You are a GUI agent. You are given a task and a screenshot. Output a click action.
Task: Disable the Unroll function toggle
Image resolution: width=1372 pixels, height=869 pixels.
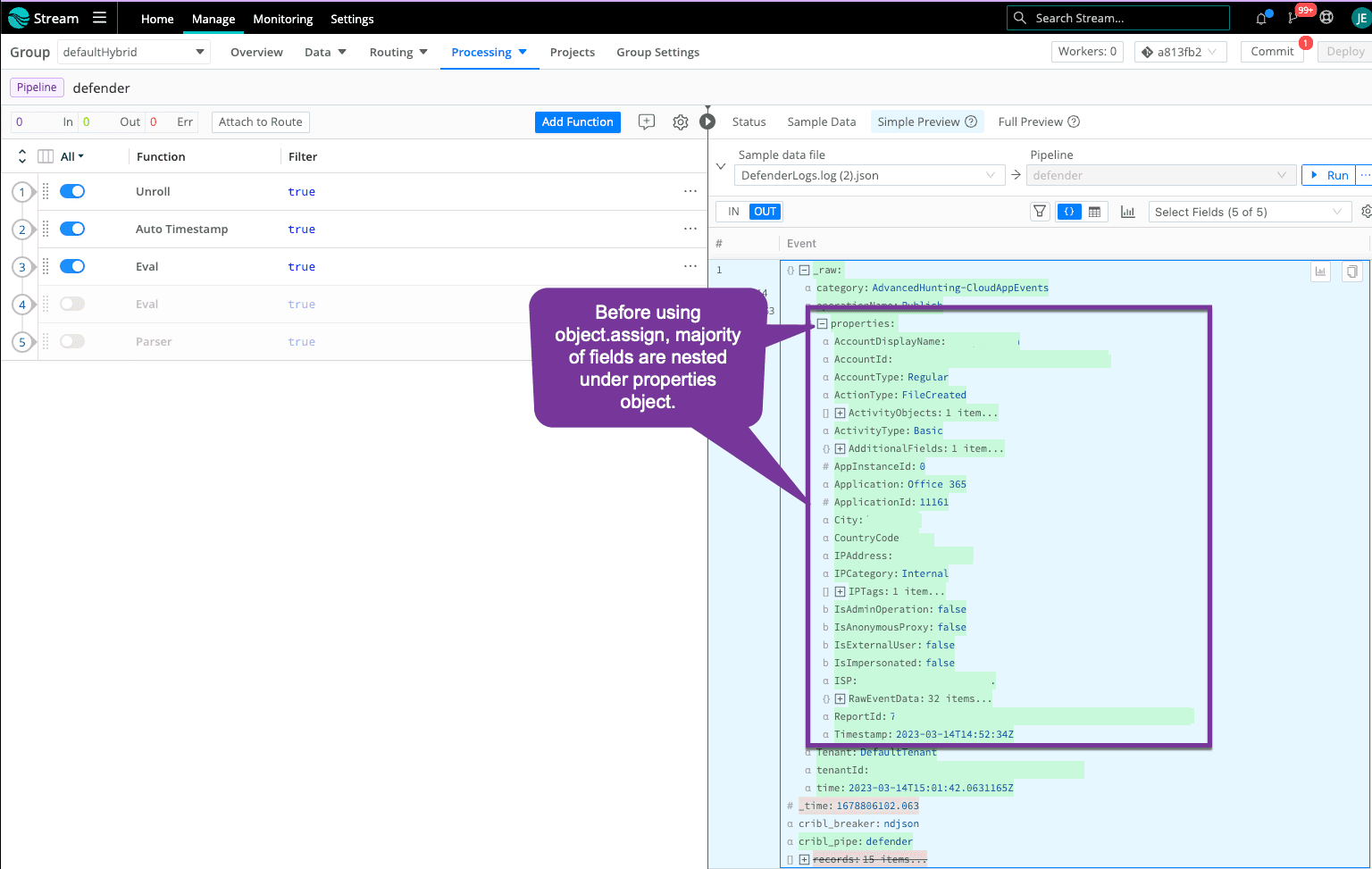[x=72, y=191]
